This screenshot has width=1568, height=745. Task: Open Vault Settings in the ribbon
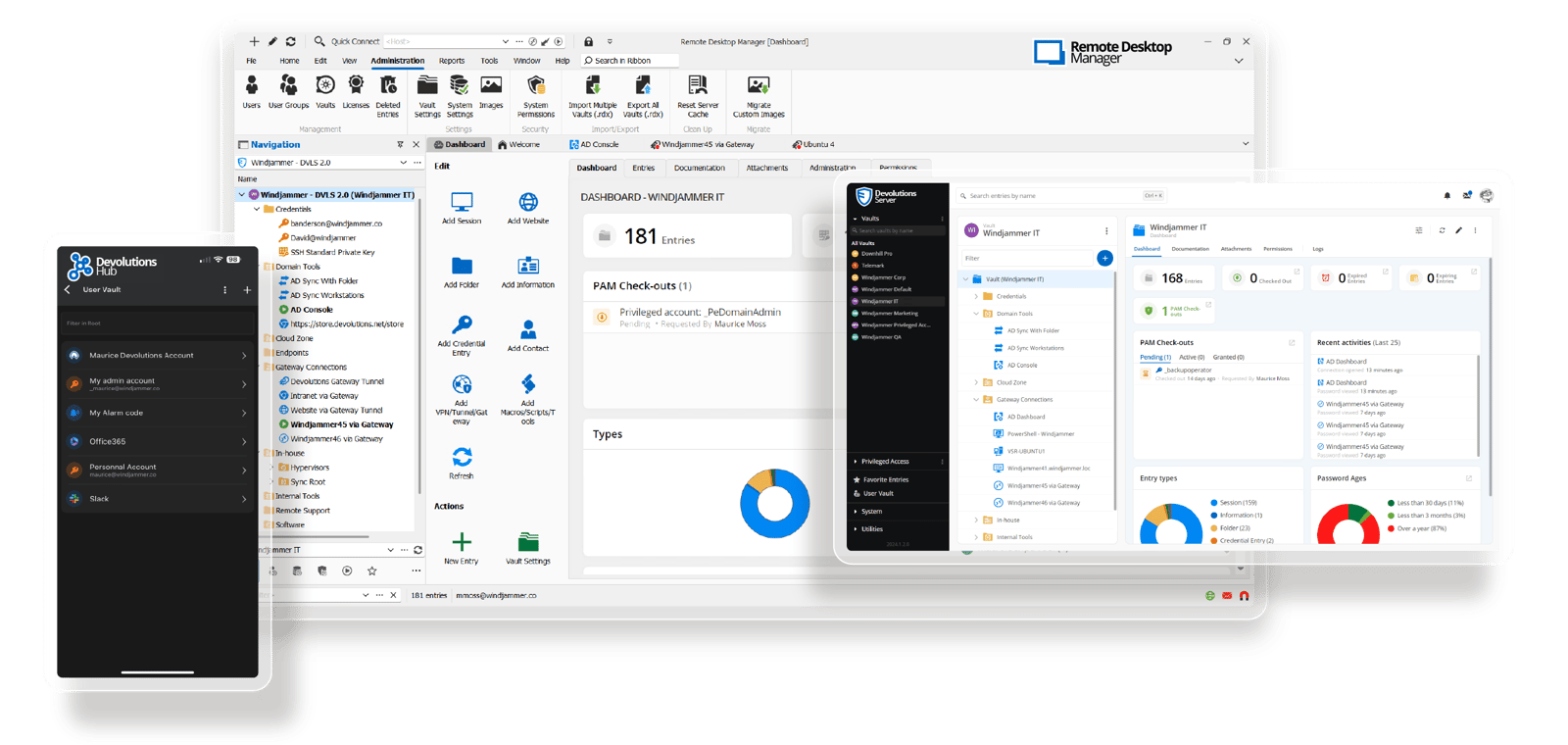coord(427,96)
